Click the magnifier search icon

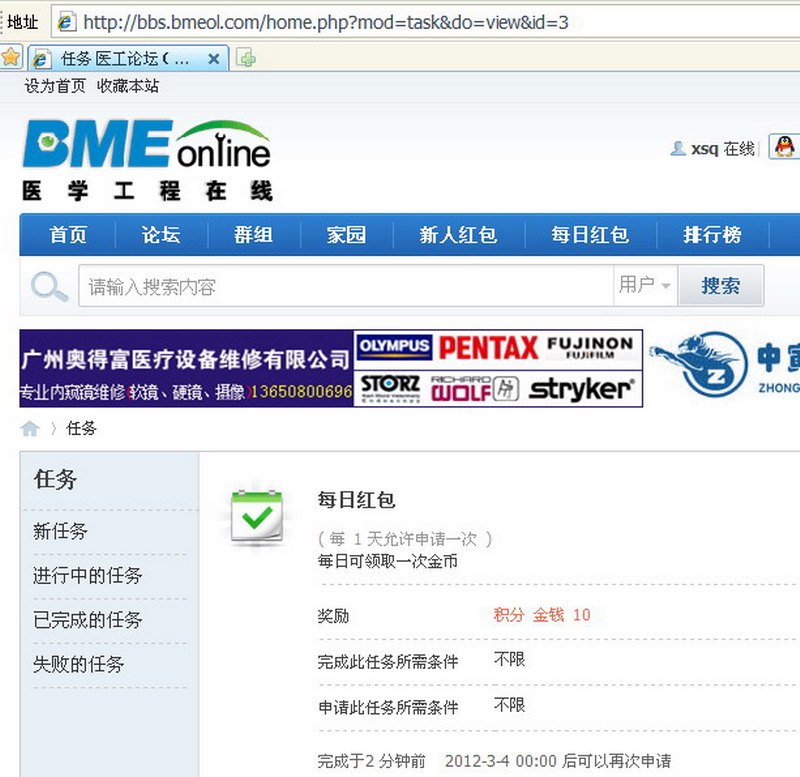click(48, 287)
